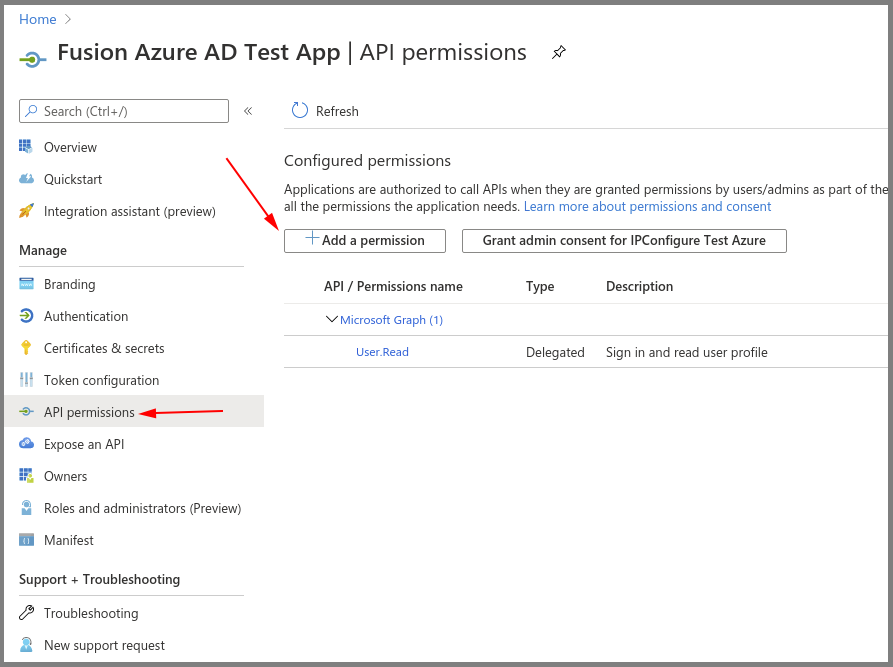Follow Learn more about permissions and consent
893x667 pixels.
[647, 207]
